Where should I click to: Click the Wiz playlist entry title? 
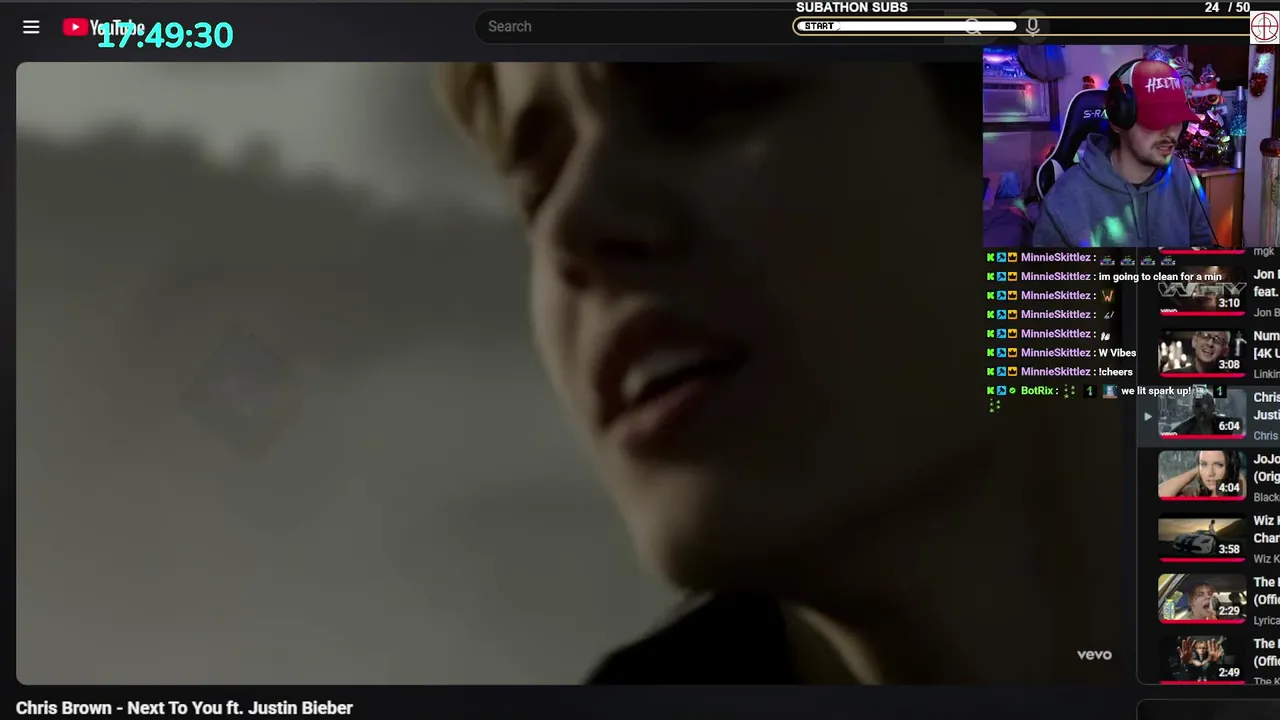[x=1266, y=529]
